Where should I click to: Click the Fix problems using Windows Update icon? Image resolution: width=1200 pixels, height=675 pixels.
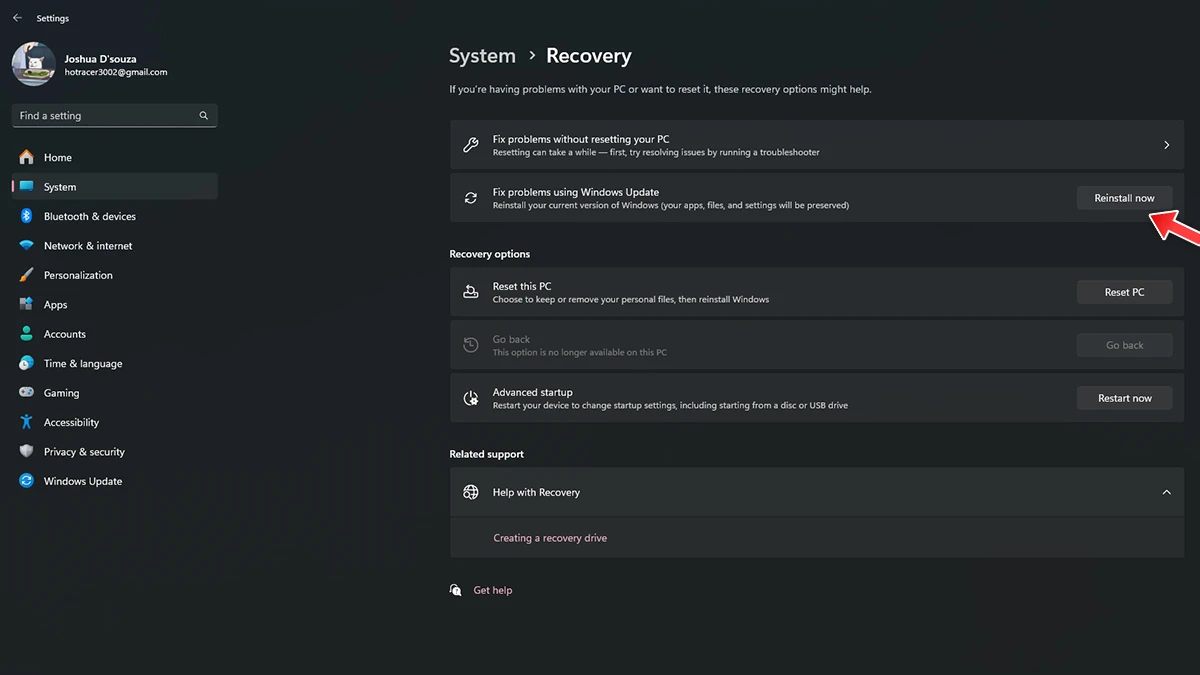tap(471, 198)
